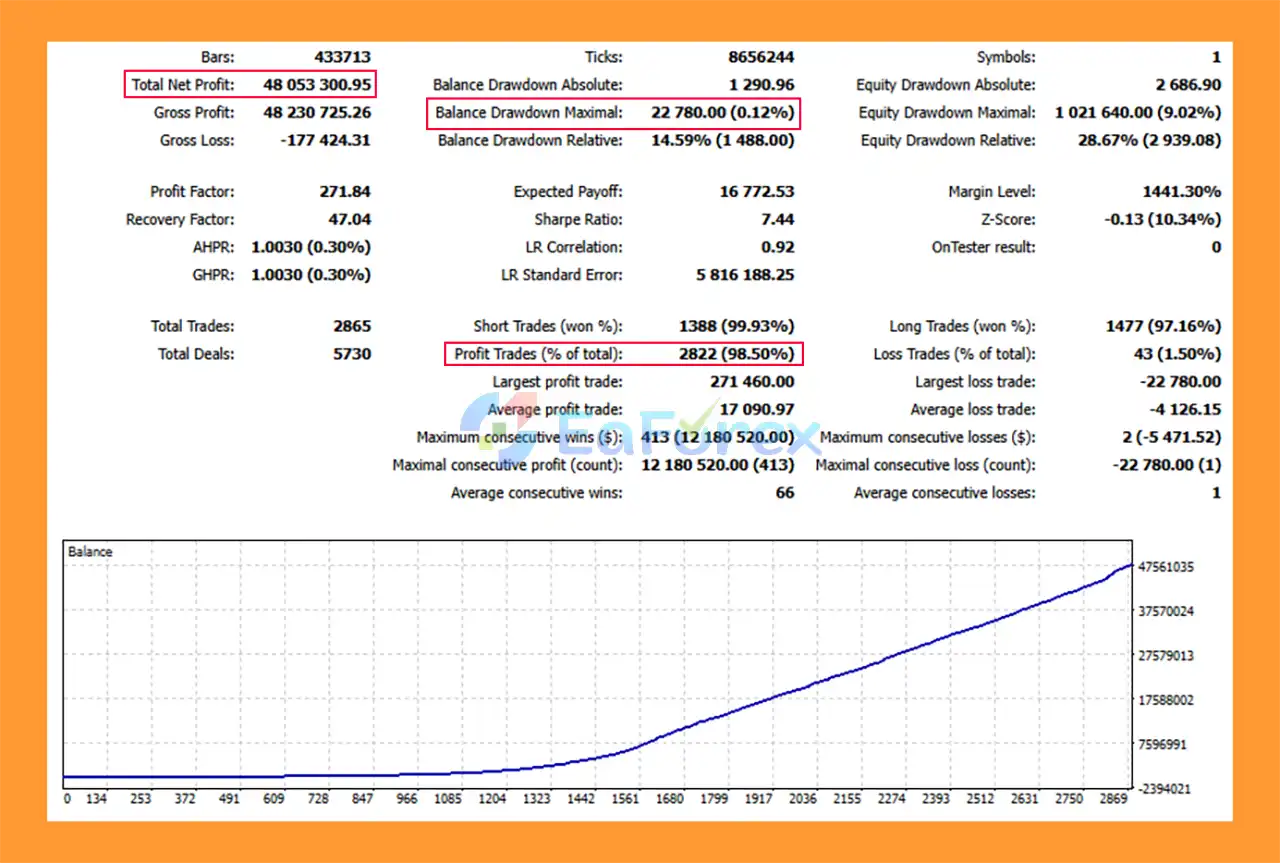This screenshot has width=1280, height=863.
Task: Select the Gross Loss value -177 424.31
Action: click(x=325, y=141)
